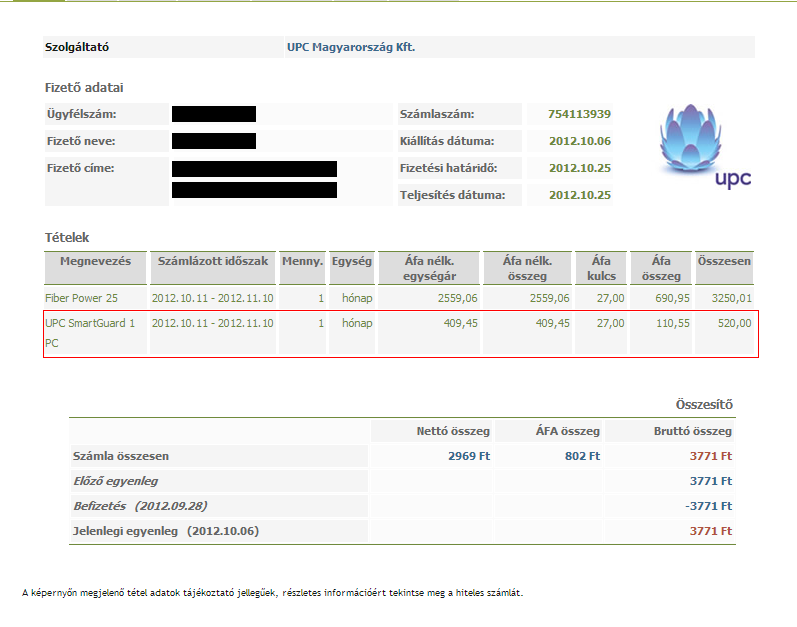Click the redacted Ügyfélszám value
The image size is (797, 627).
coord(214,114)
